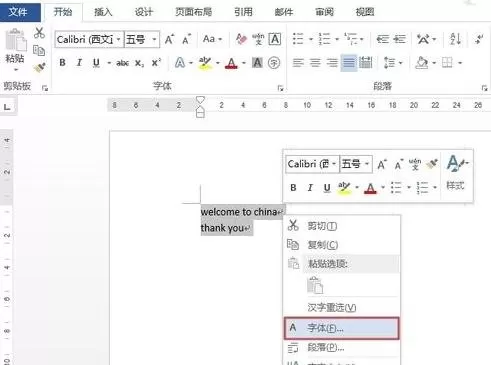491x365 pixels.
Task: Shrink font size in the ribbon
Action: coord(186,39)
